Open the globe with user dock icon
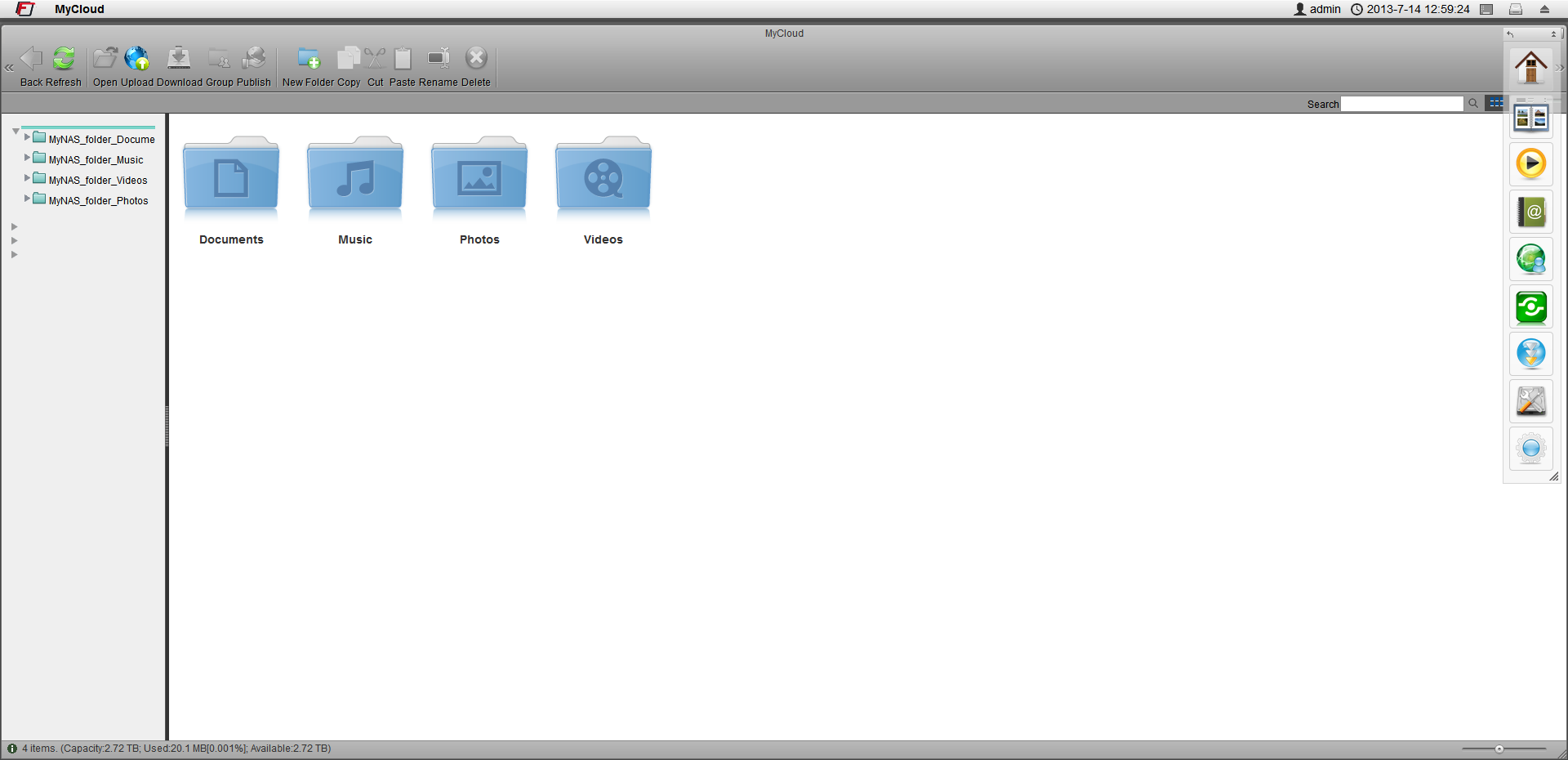Viewport: 1568px width, 760px height. pyautogui.click(x=1531, y=259)
